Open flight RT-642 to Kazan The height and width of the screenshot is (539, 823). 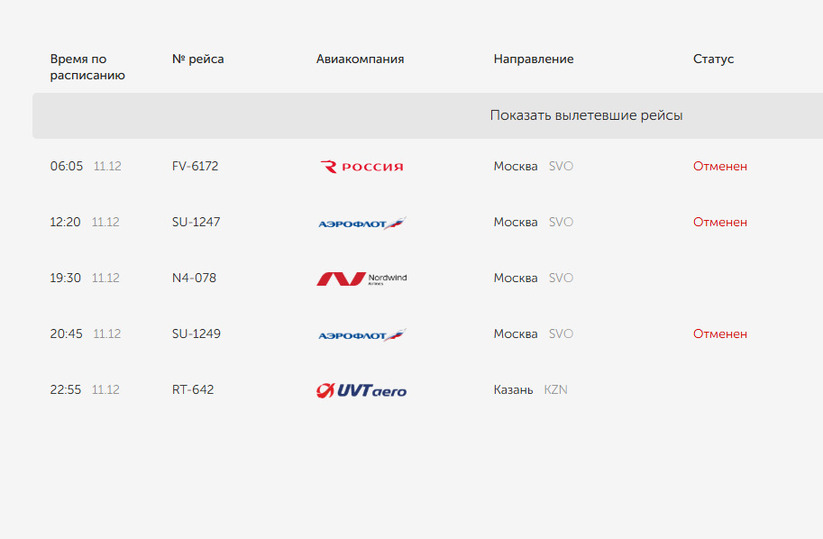[x=193, y=390]
